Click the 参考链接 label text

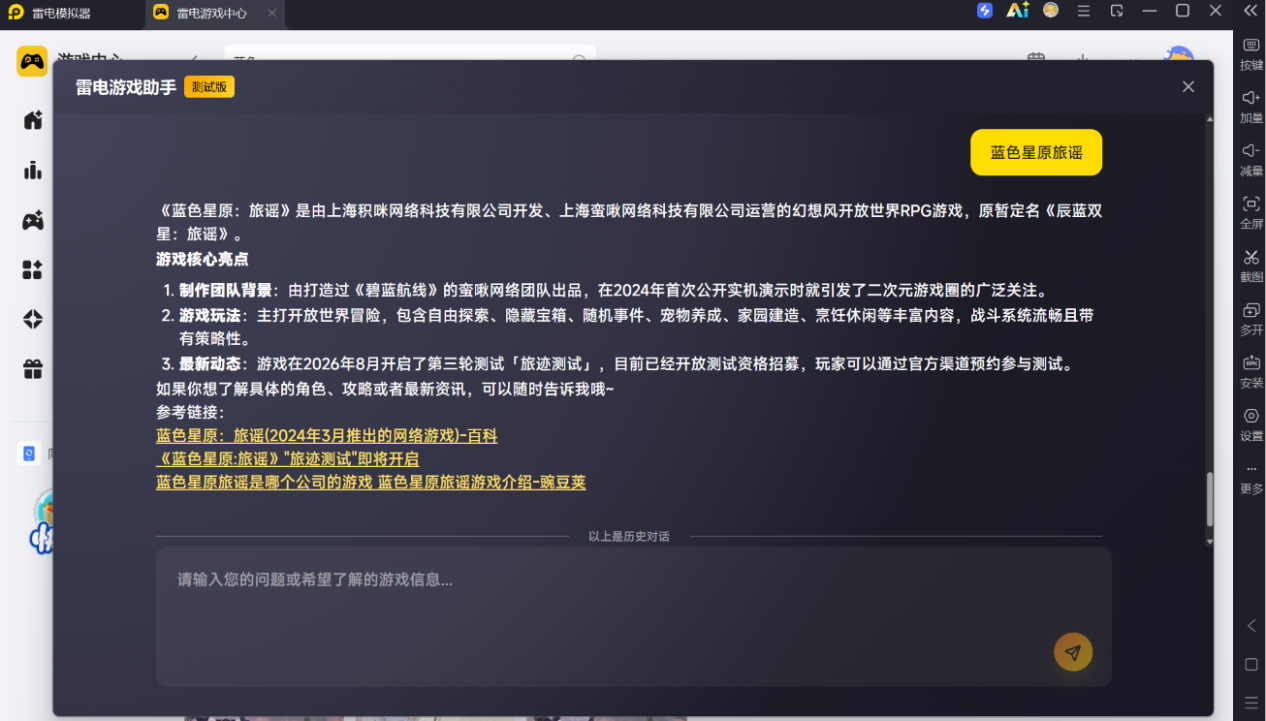[190, 412]
